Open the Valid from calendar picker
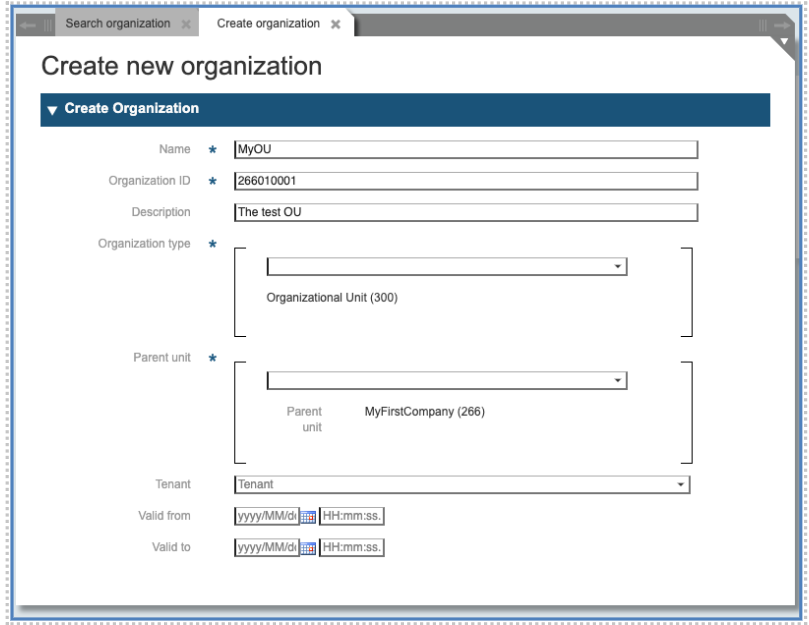Viewport: 809px width, 625px height. coord(308,517)
